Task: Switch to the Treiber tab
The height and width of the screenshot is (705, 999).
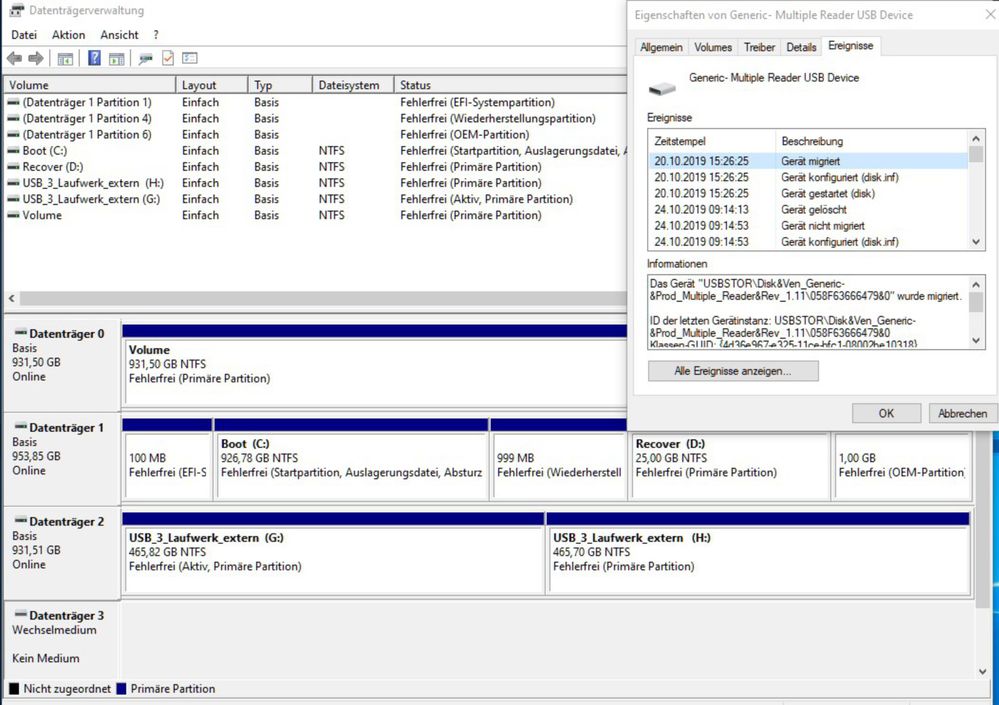Action: tap(759, 47)
